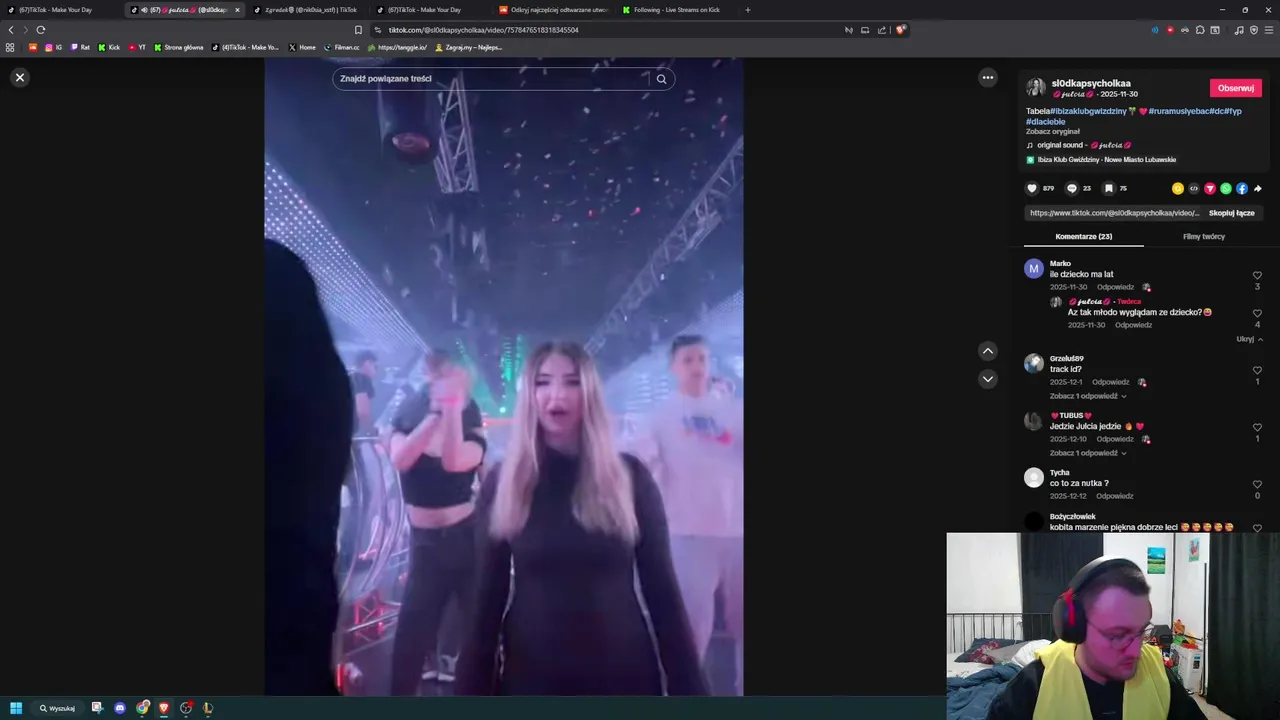
Task: Like Marko's comment
Action: pyautogui.click(x=1257, y=275)
